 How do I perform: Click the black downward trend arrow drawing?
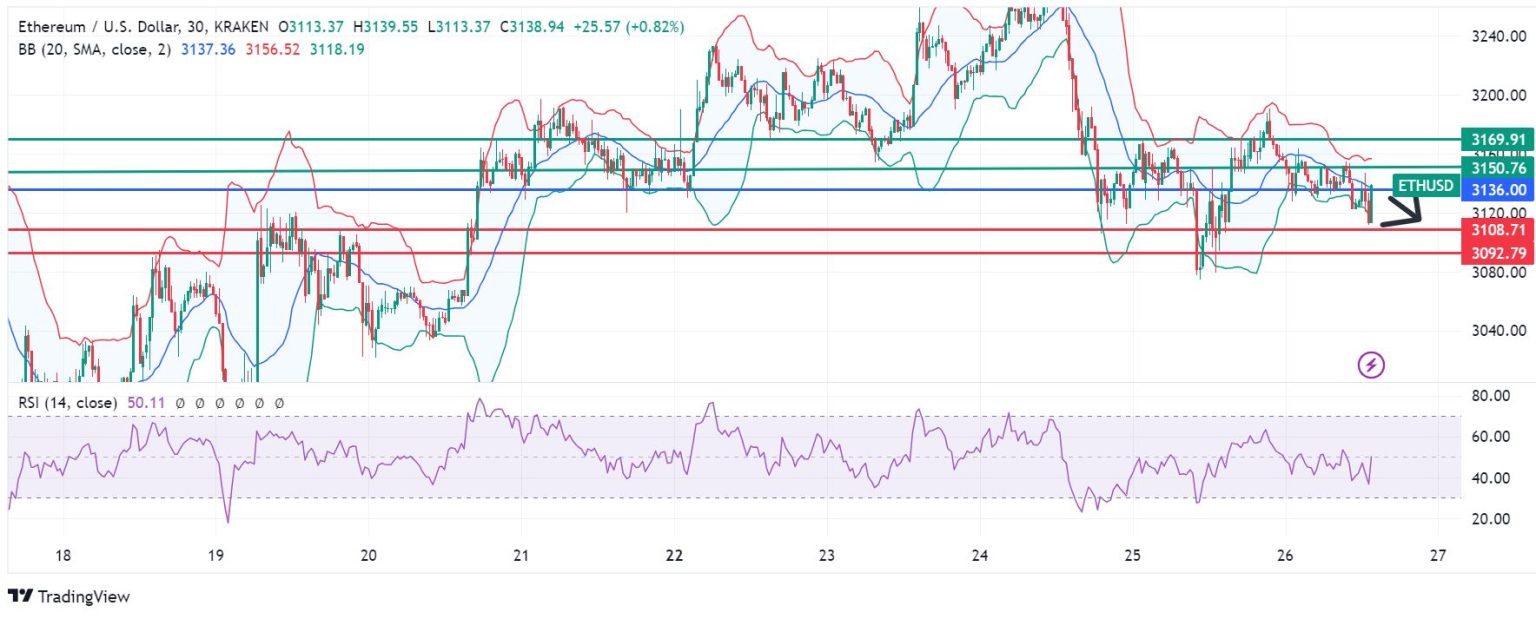1400,210
